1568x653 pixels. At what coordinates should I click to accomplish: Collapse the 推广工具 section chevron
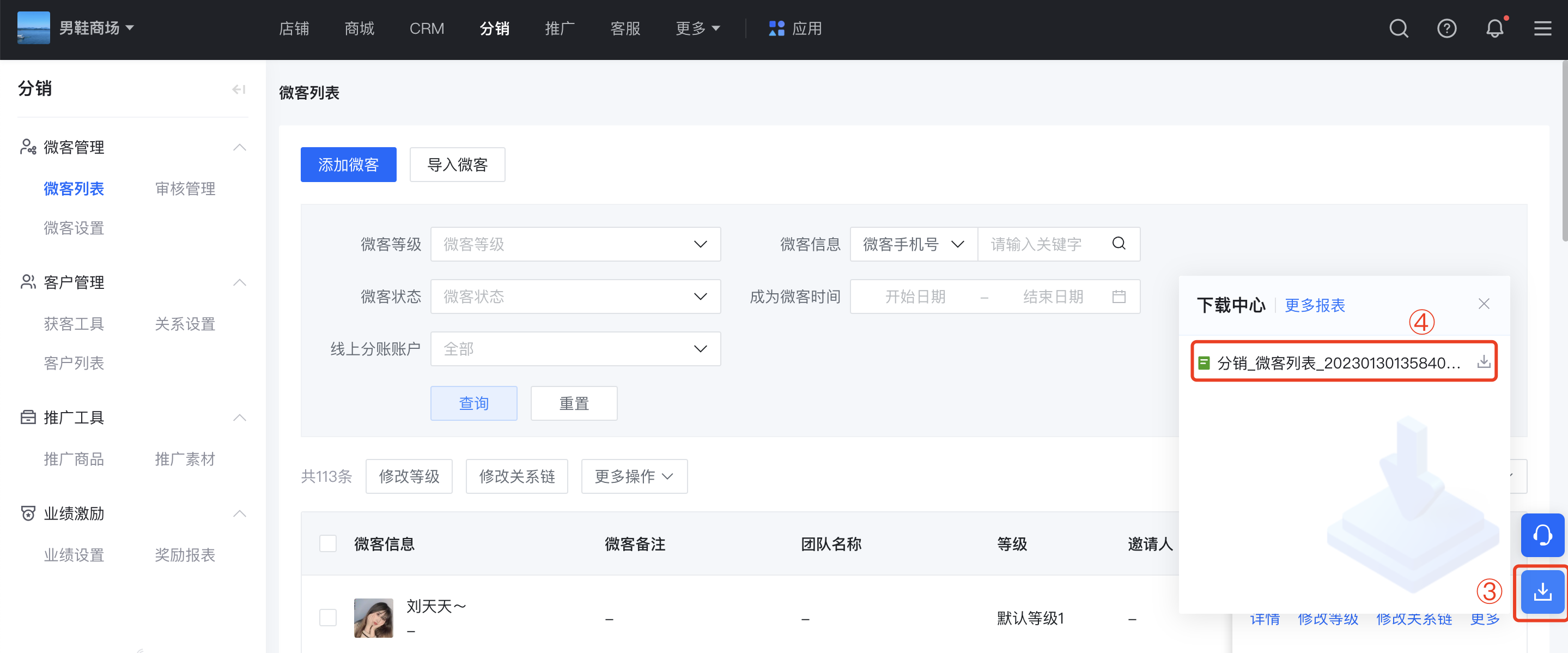tap(240, 418)
